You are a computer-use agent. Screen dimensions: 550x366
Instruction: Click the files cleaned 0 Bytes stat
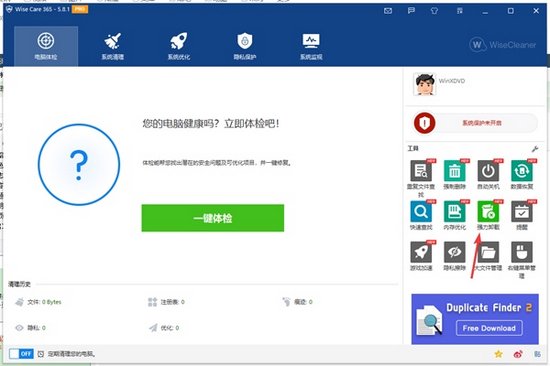(x=38, y=302)
